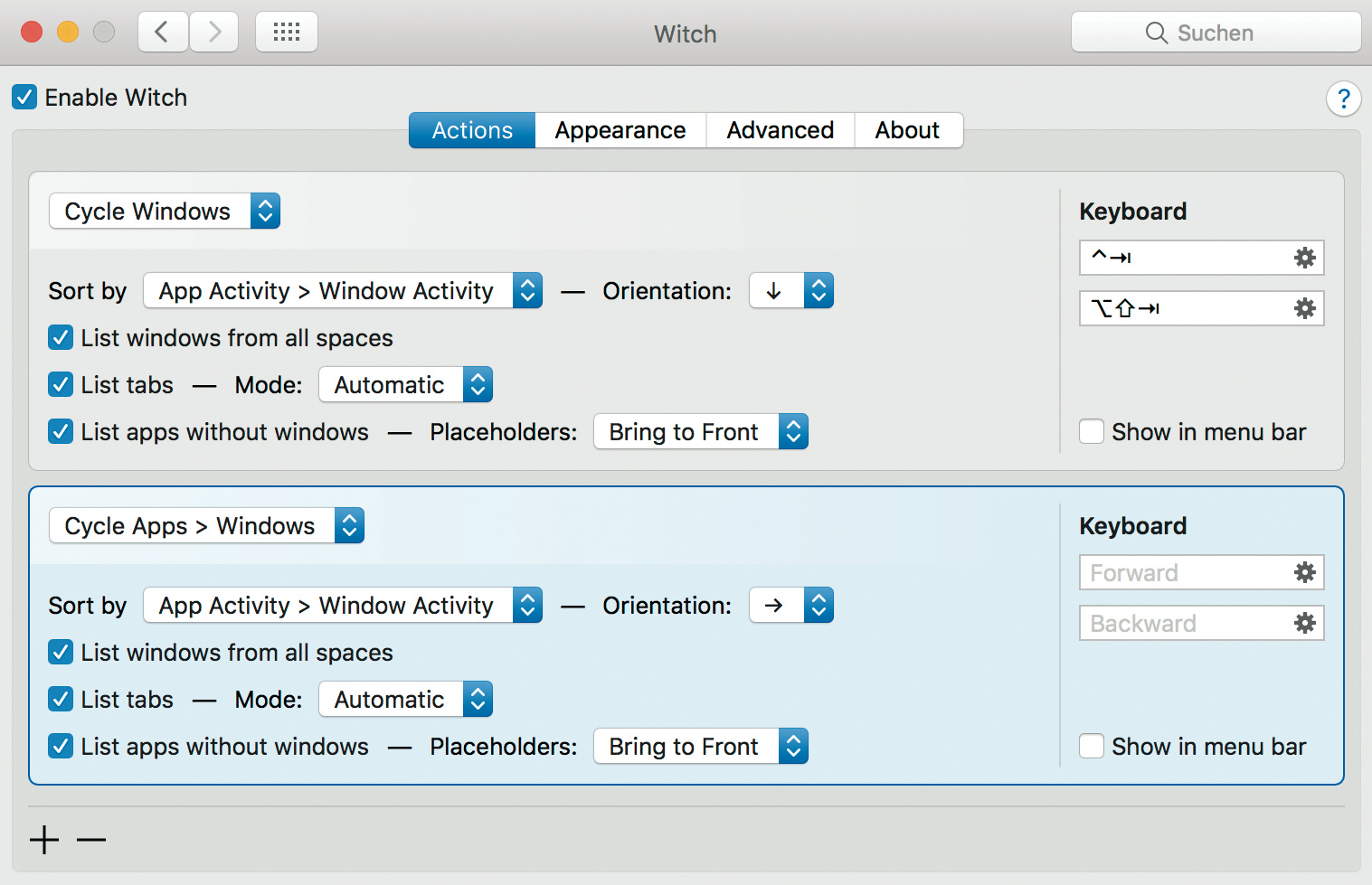This screenshot has width=1372, height=885.
Task: Open the Cycle Windows action dropdown
Action: (x=165, y=212)
